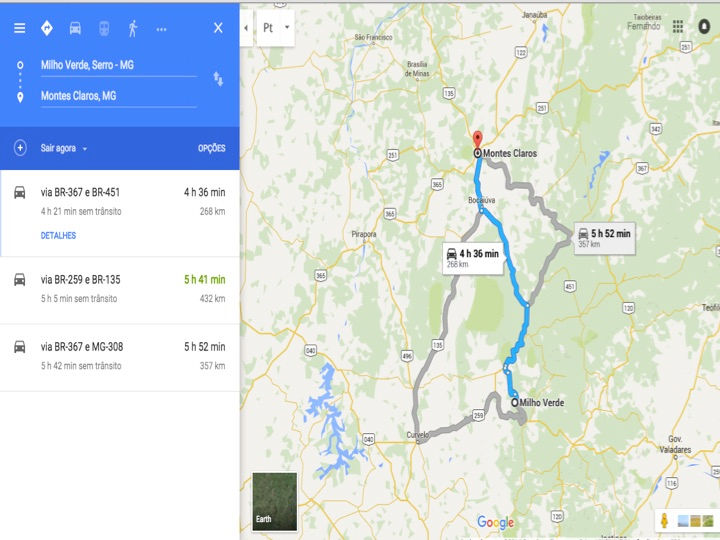
Task: Switch to Earth satellite view thumbnail
Action: [x=275, y=501]
